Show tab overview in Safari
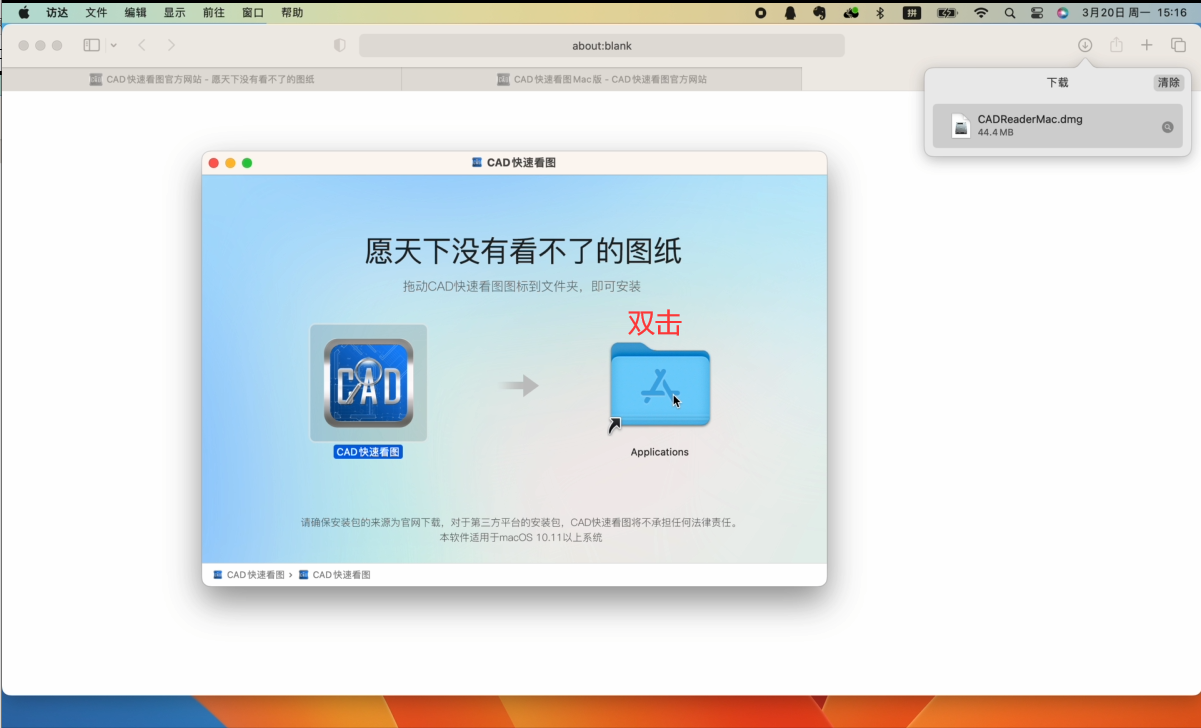This screenshot has height=728, width=1201. coord(1178,45)
